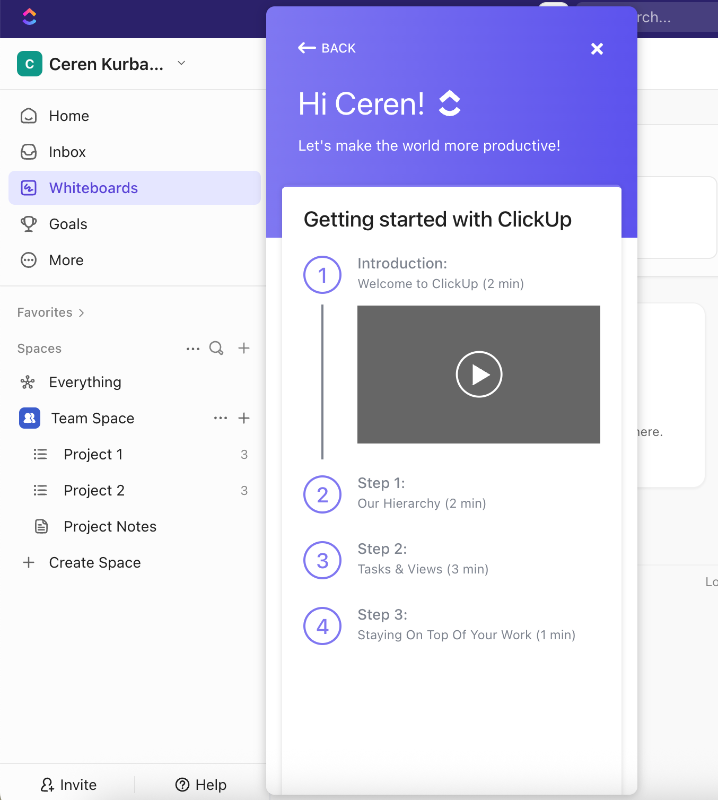
Task: Expand the Favorites section
Action: pos(51,312)
